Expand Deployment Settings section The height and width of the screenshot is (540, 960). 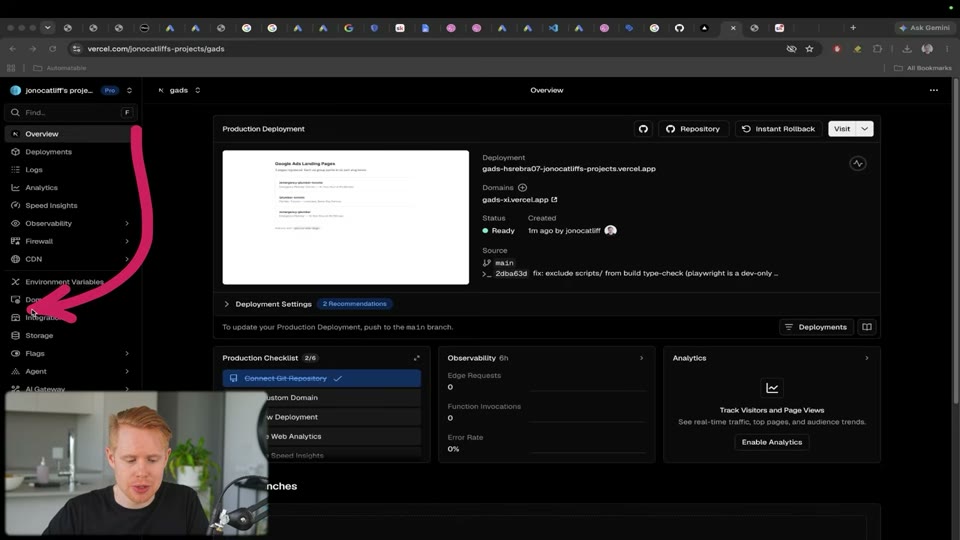pos(268,304)
